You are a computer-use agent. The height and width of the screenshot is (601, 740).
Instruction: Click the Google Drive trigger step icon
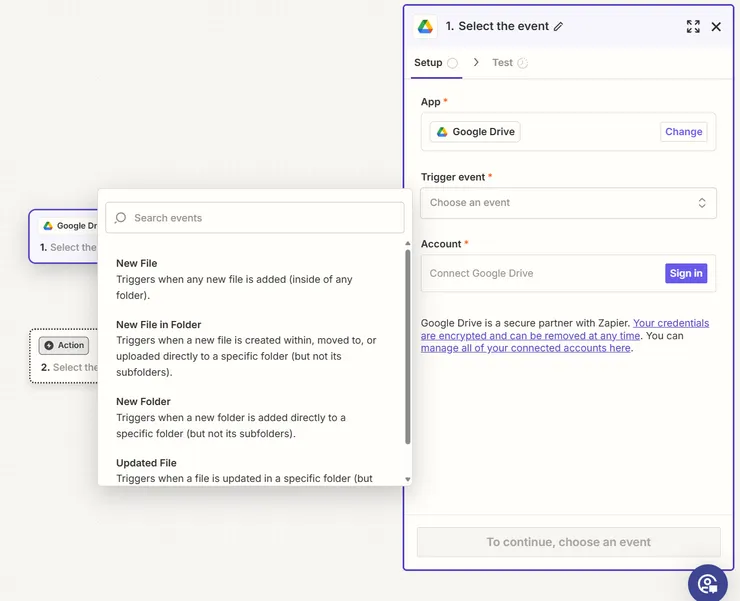coord(48,226)
